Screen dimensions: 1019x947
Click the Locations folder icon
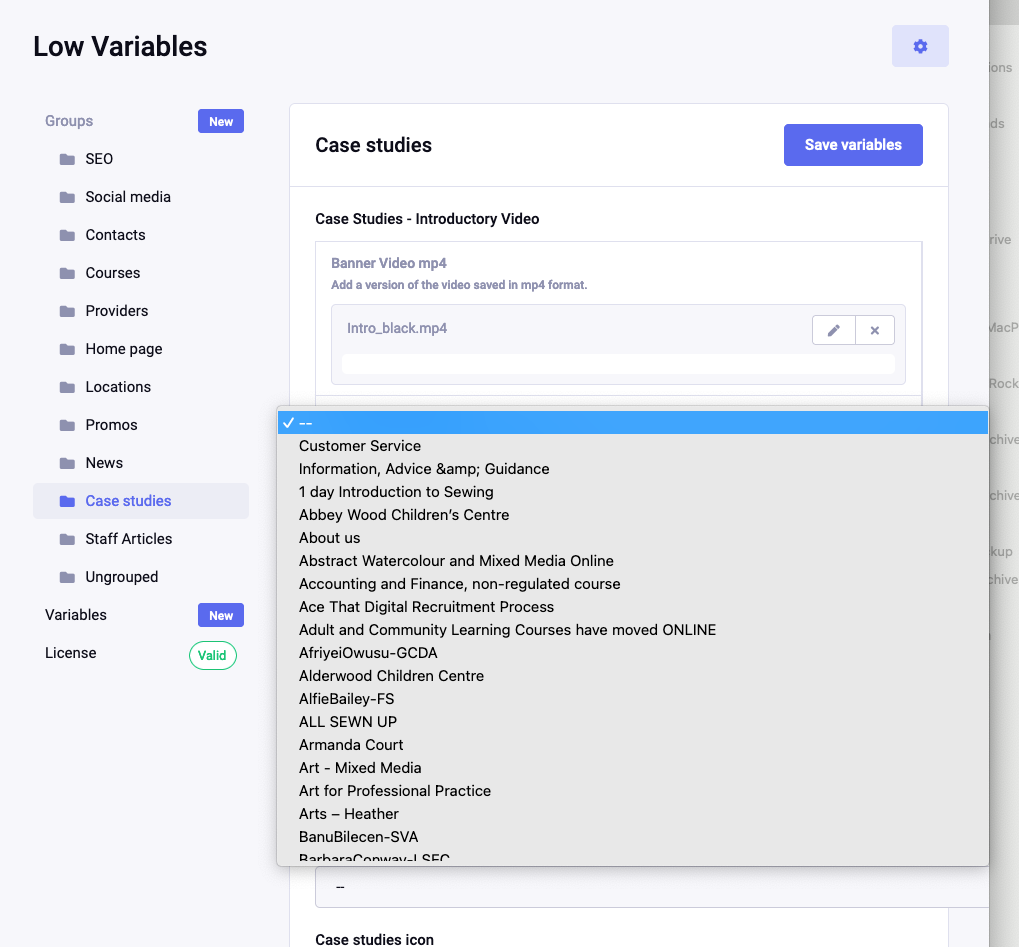67,387
